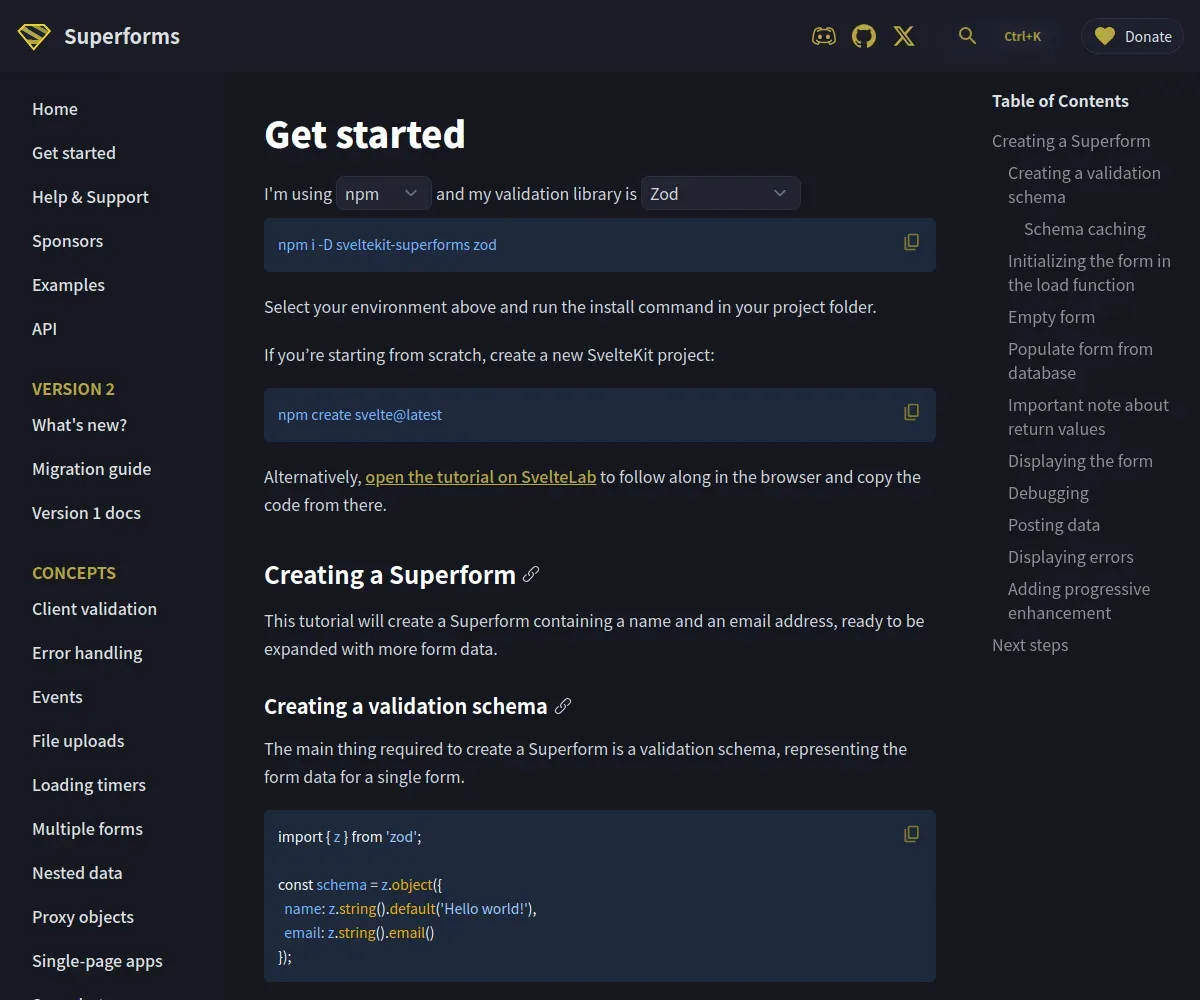Jump to Creating a Superform in contents

pos(1071,141)
